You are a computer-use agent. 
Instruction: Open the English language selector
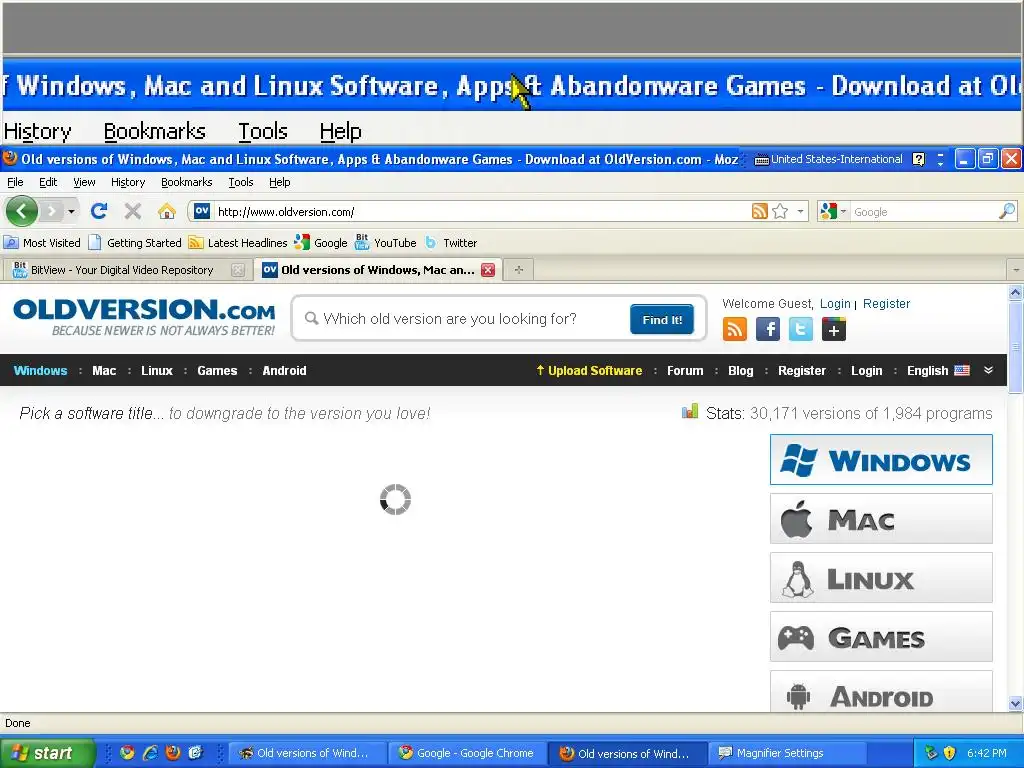pyautogui.click(x=938, y=370)
